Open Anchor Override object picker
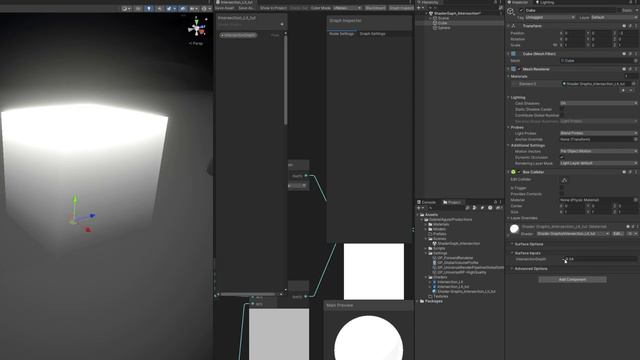 point(636,139)
